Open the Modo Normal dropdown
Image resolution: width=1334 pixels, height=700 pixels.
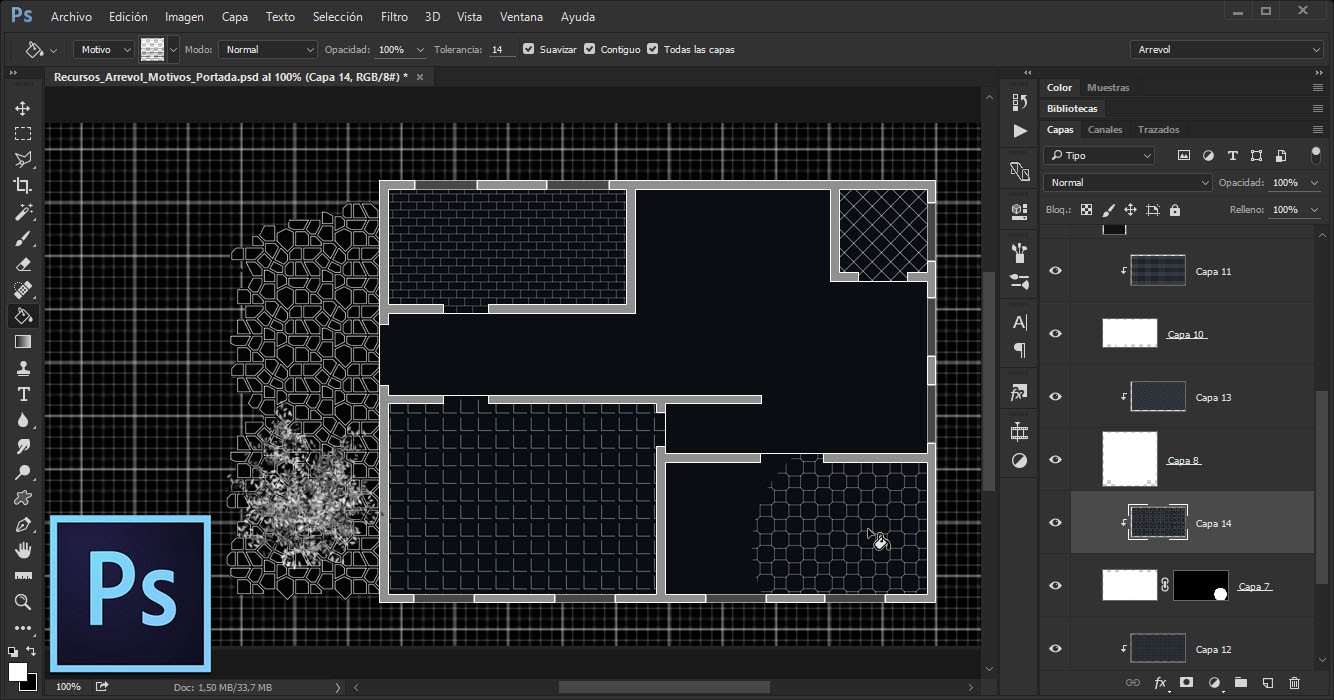point(268,49)
